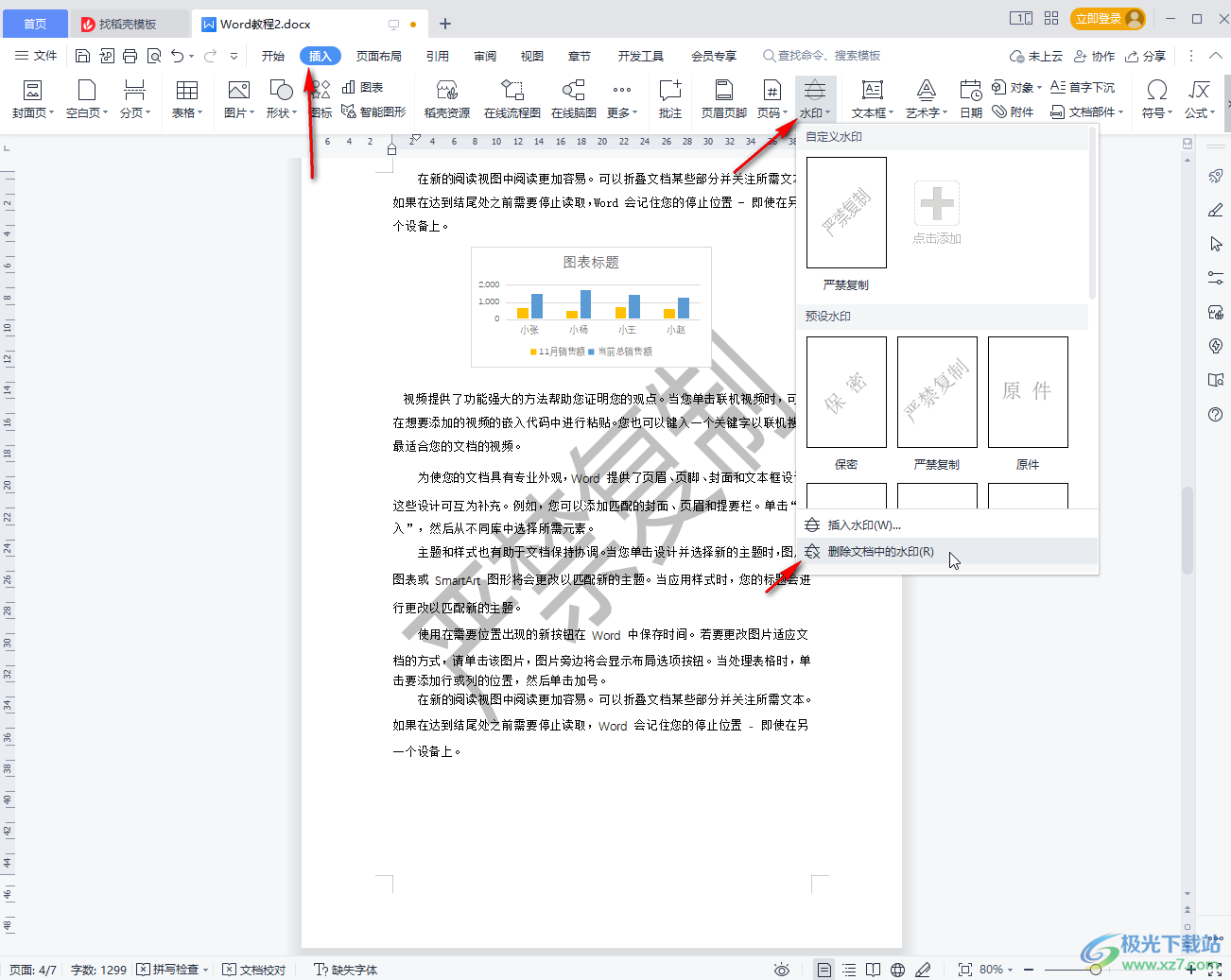This screenshot has height=980, width=1231.
Task: Open 在线脑图 online mind map
Action: coord(574,99)
